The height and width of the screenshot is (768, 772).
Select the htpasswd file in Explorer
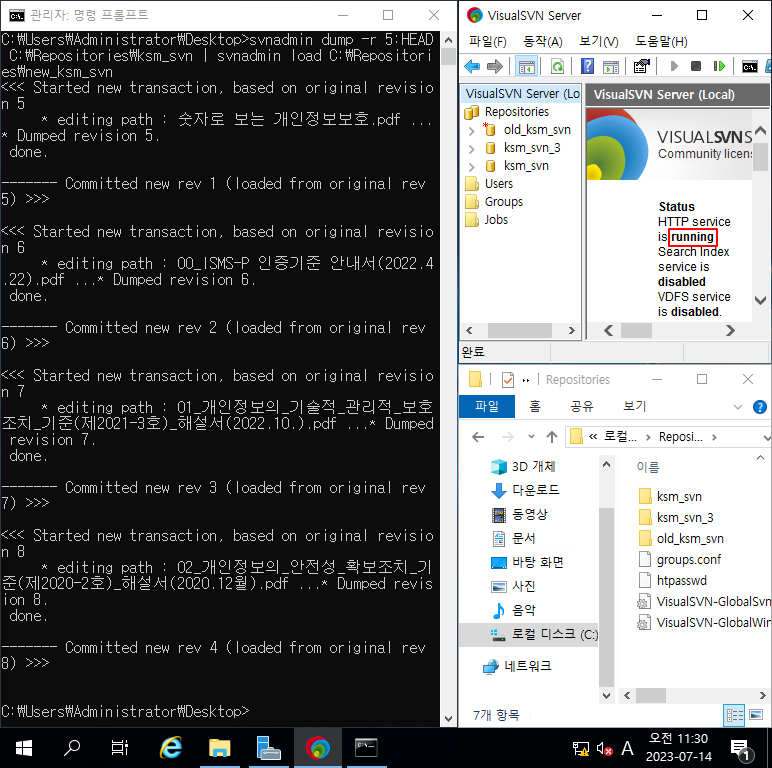coord(673,580)
